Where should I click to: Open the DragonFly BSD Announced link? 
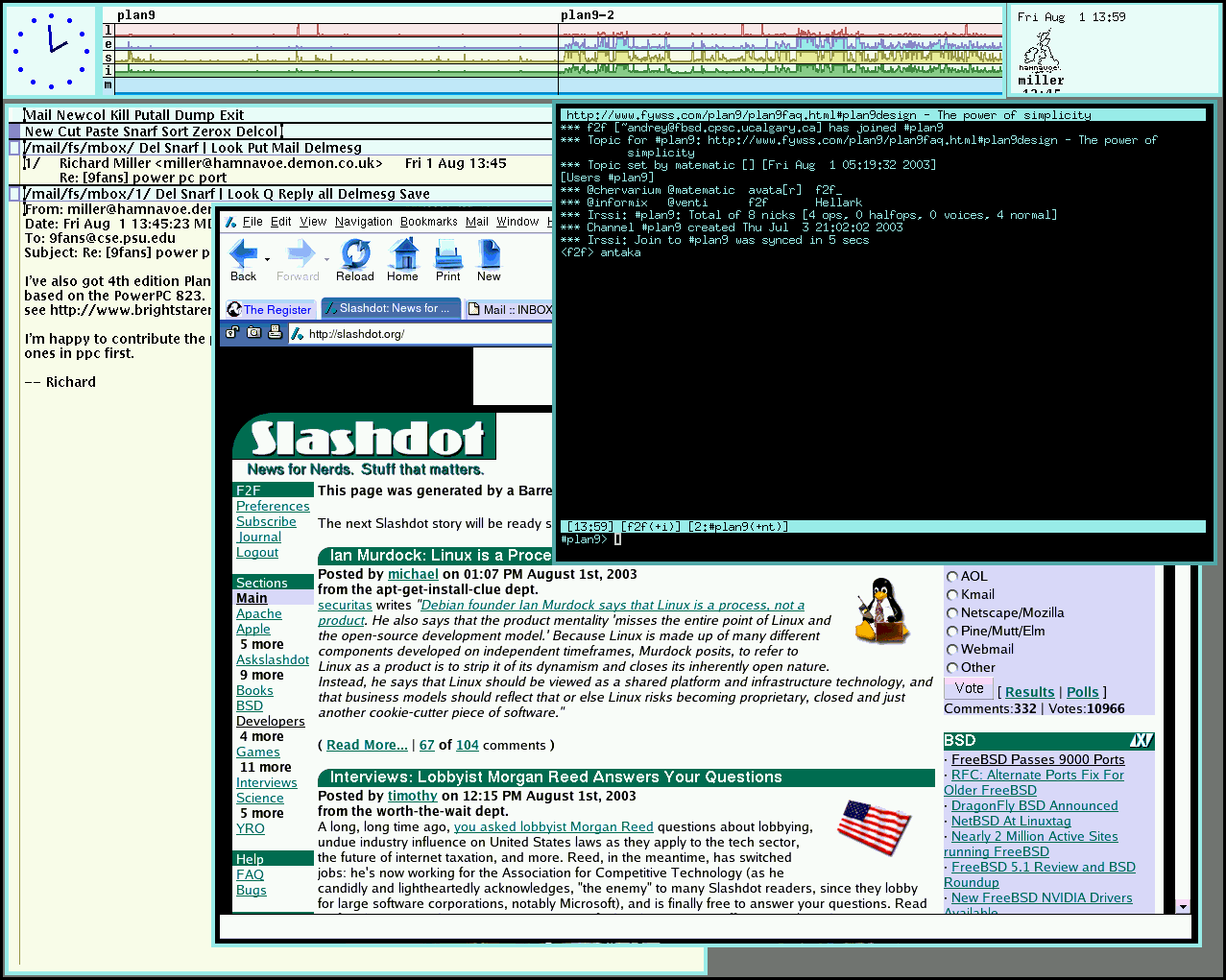(x=1034, y=805)
